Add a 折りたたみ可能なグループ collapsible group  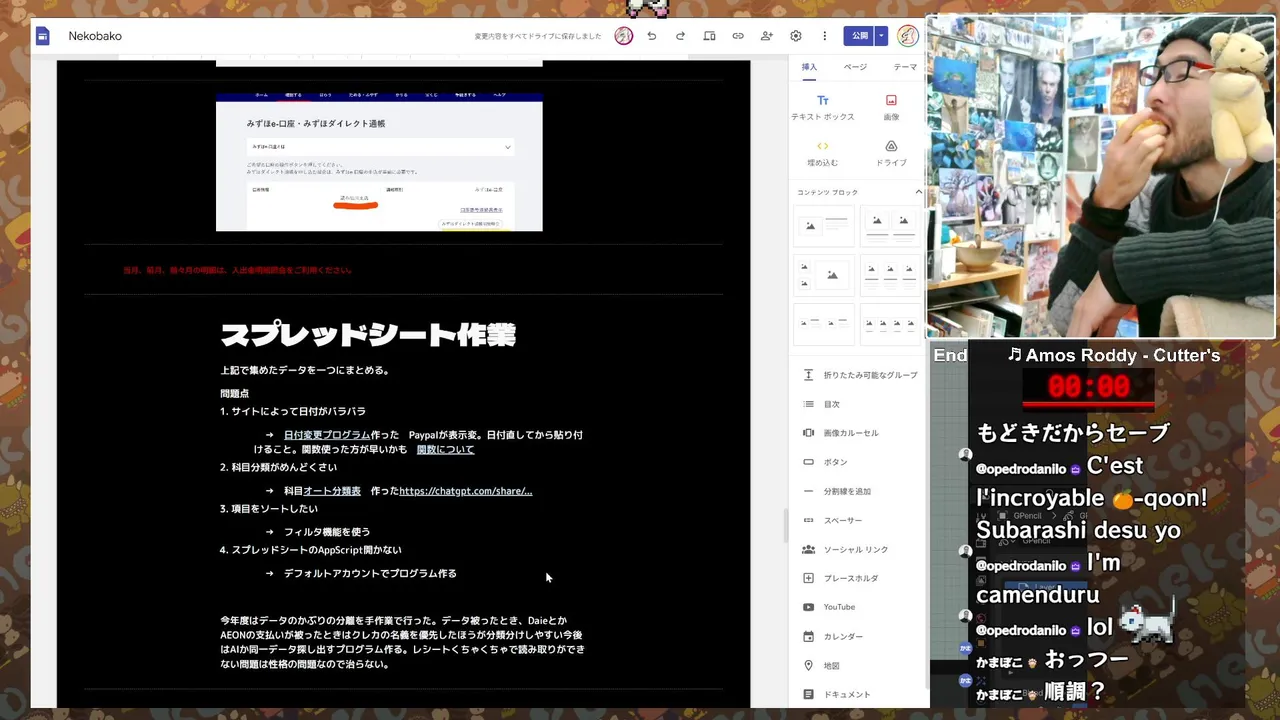(x=860, y=375)
